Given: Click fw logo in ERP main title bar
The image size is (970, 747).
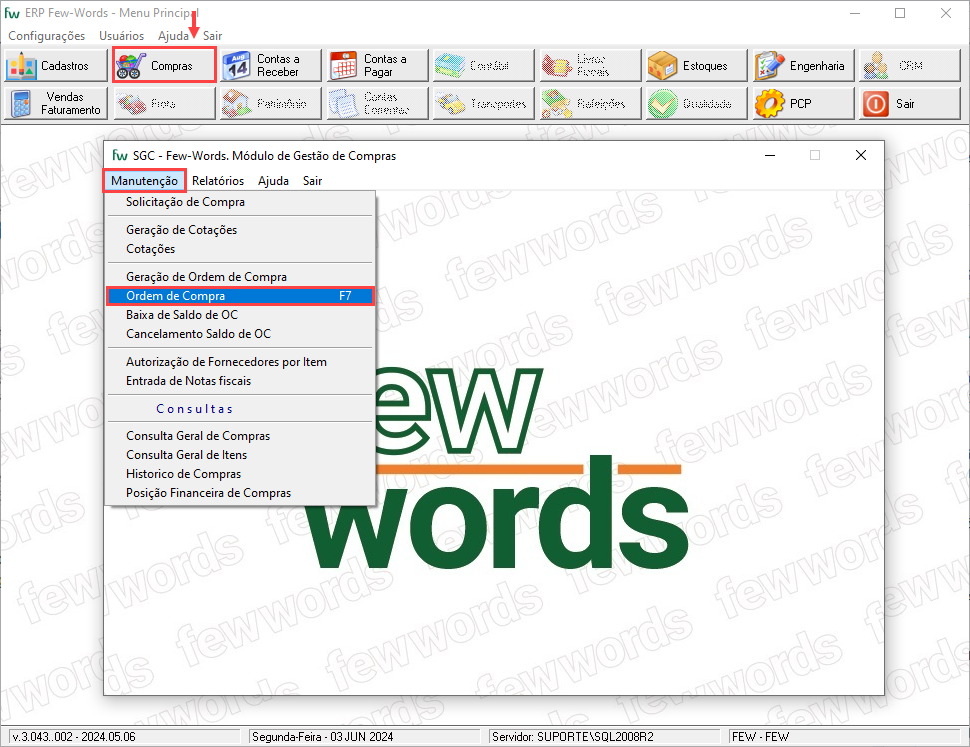Looking at the screenshot, I should coord(12,12).
